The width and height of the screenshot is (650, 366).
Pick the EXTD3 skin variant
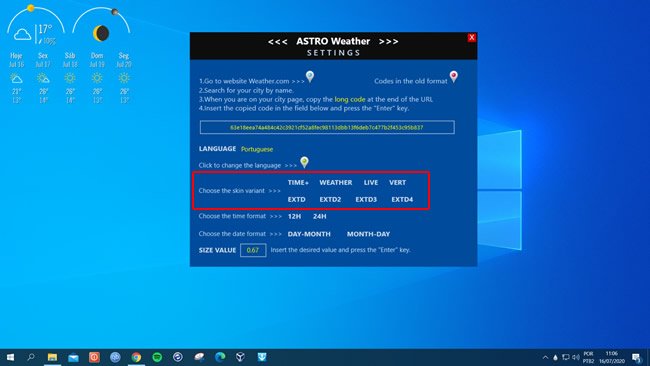click(366, 200)
